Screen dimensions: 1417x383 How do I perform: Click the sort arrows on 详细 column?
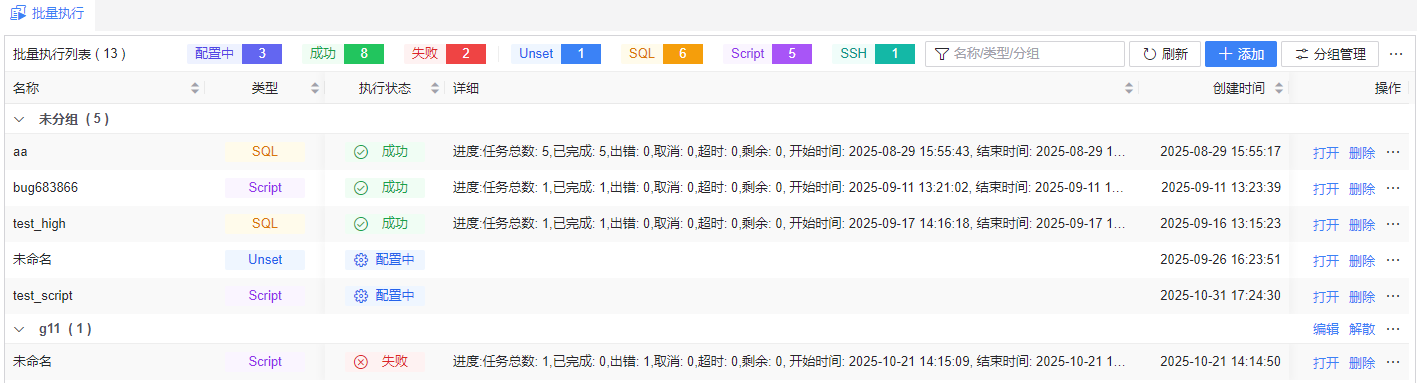(1129, 88)
